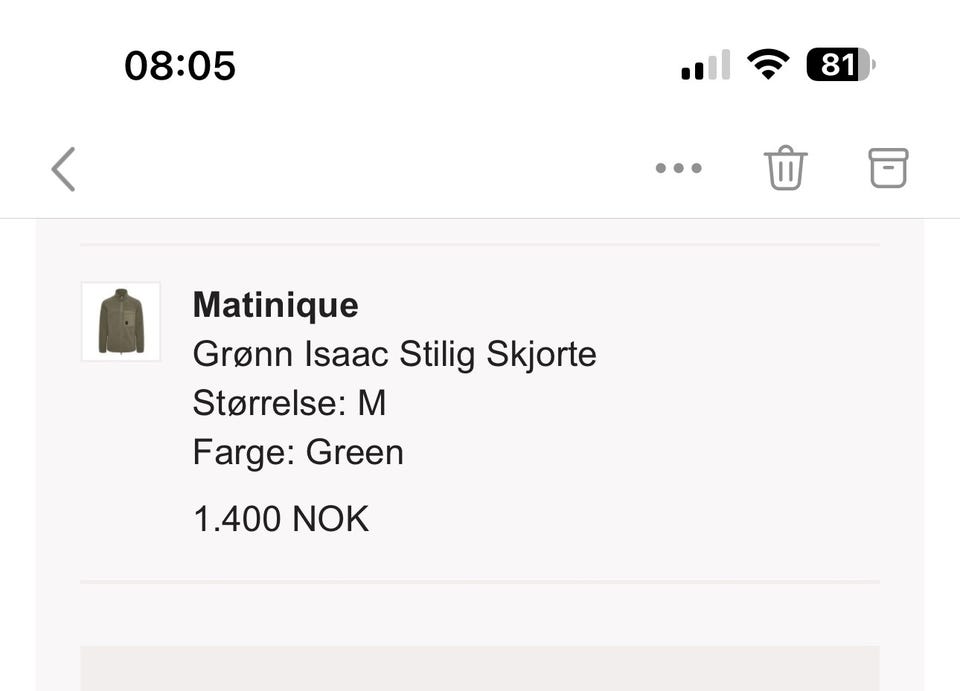Open the Matinique jacket thumbnail image
This screenshot has width=960, height=691.
tap(120, 322)
